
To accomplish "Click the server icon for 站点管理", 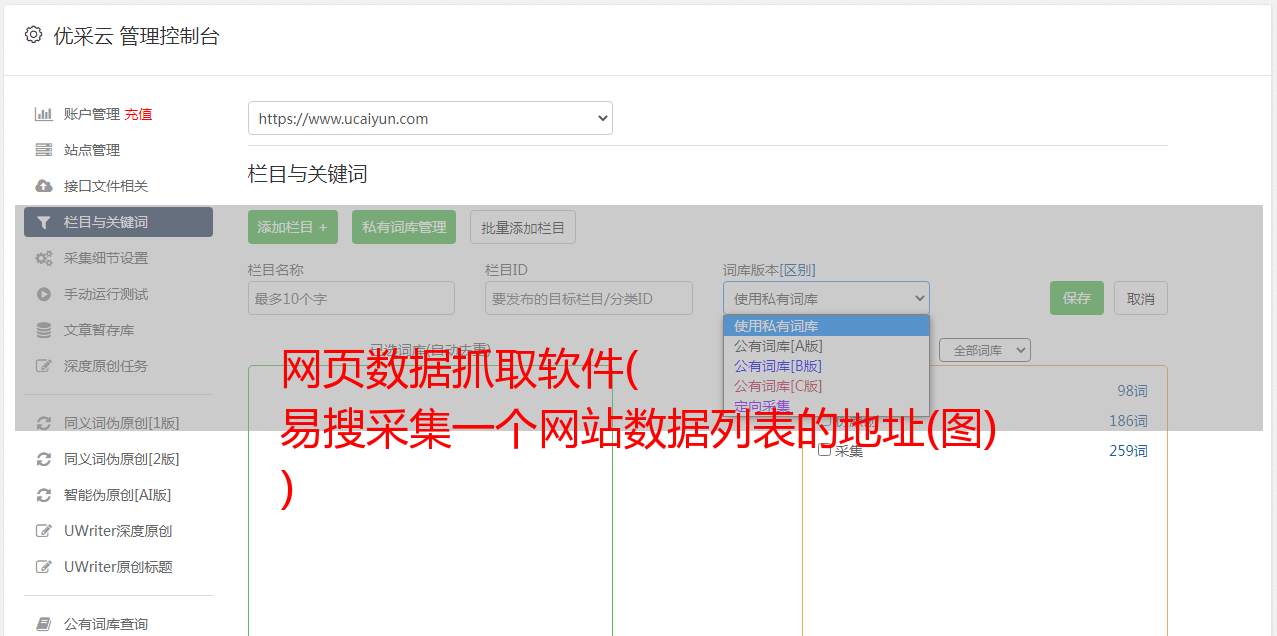I will click(44, 150).
